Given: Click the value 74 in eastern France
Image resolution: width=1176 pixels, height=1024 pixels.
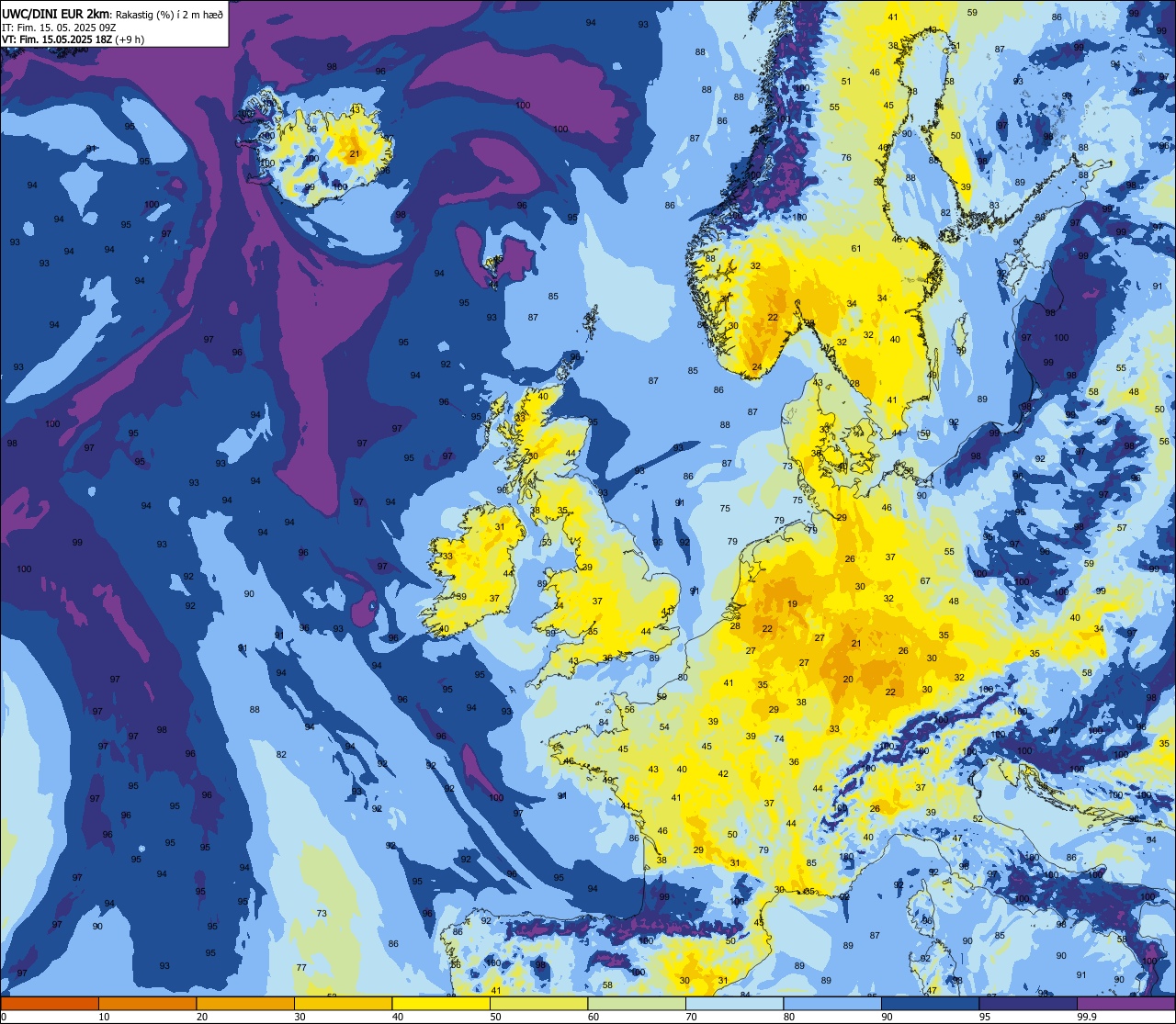Looking at the screenshot, I should click(x=779, y=739).
